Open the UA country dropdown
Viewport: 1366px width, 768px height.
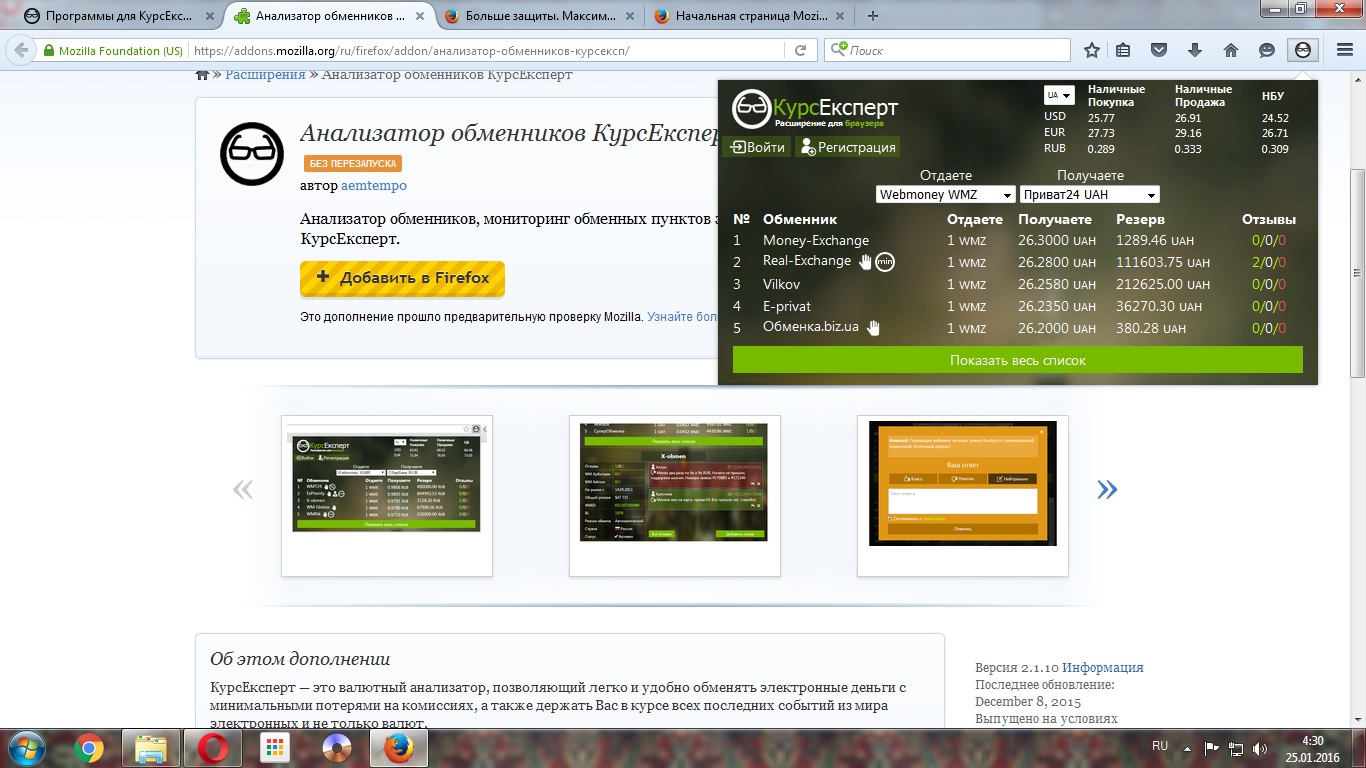click(x=1059, y=95)
